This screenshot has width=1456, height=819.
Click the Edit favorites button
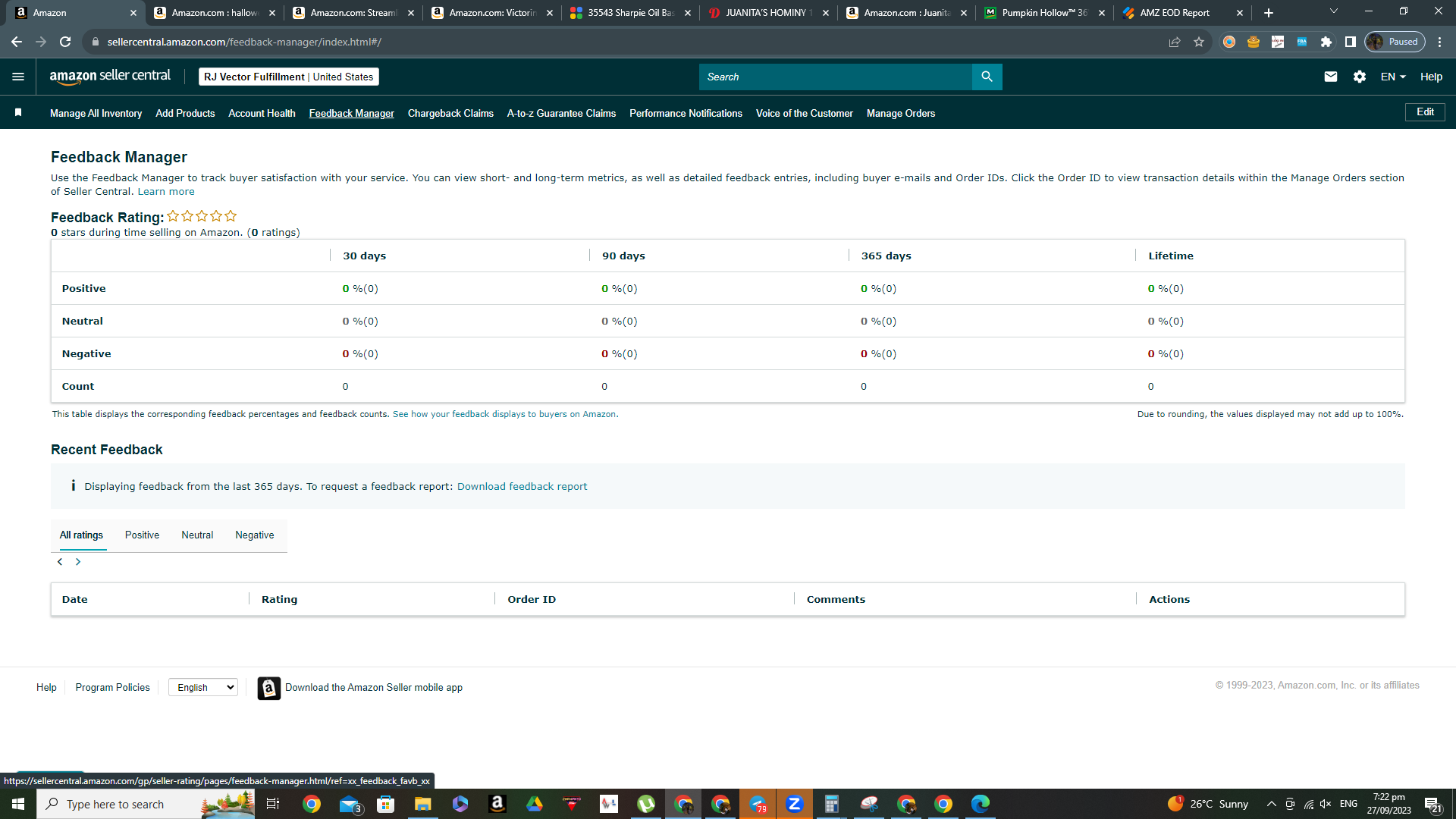(x=1425, y=112)
